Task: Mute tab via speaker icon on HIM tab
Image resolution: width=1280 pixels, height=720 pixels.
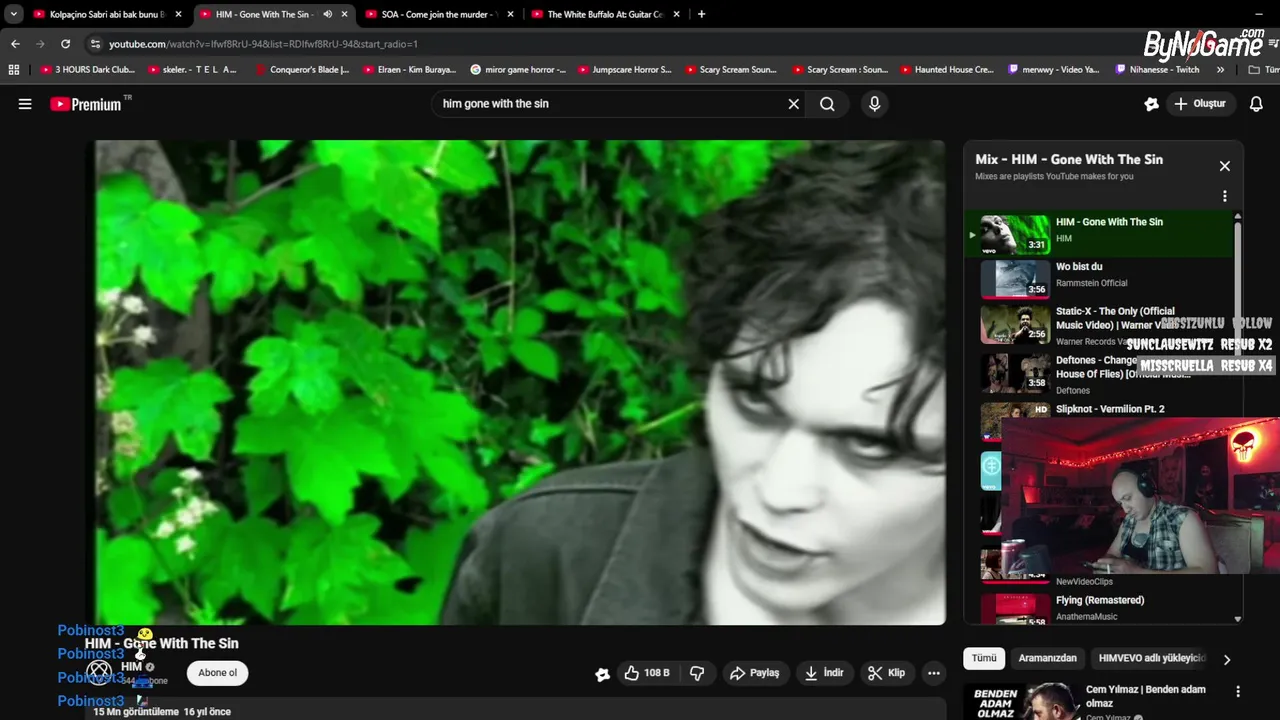Action: tap(327, 14)
